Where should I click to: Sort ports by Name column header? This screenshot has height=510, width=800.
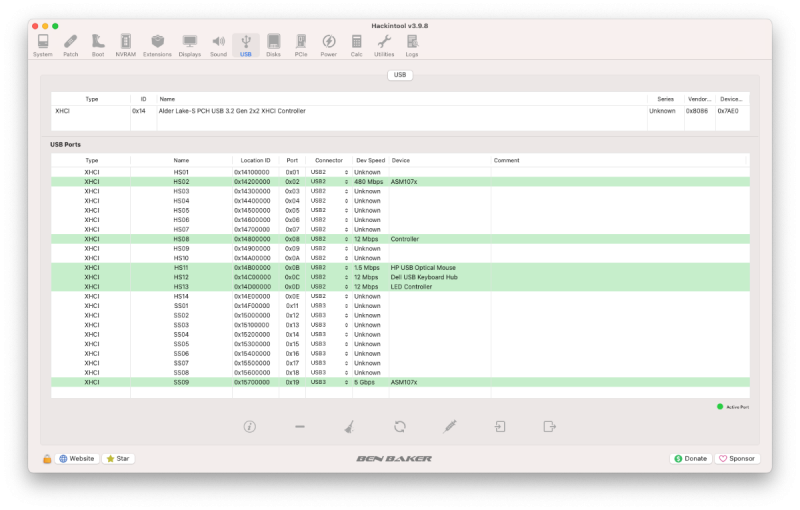[x=181, y=160]
